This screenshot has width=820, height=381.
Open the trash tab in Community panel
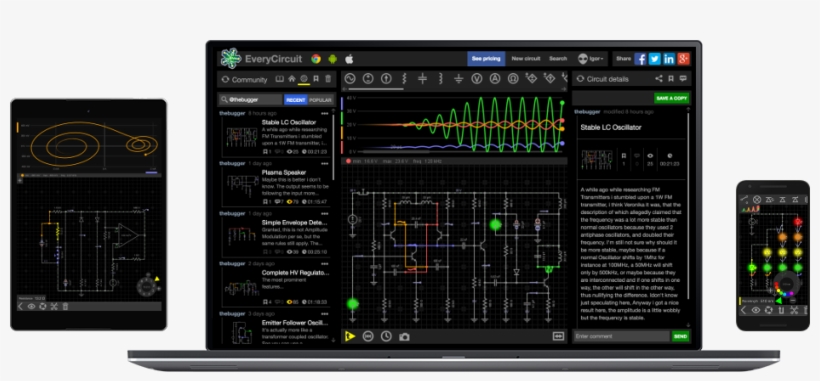click(328, 79)
